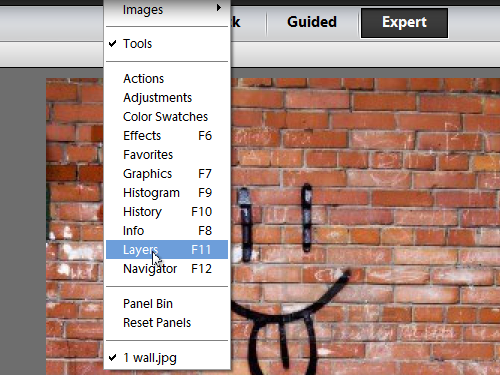The image size is (500, 375).
Task: Show the Color Swatches panel
Action: [167, 117]
